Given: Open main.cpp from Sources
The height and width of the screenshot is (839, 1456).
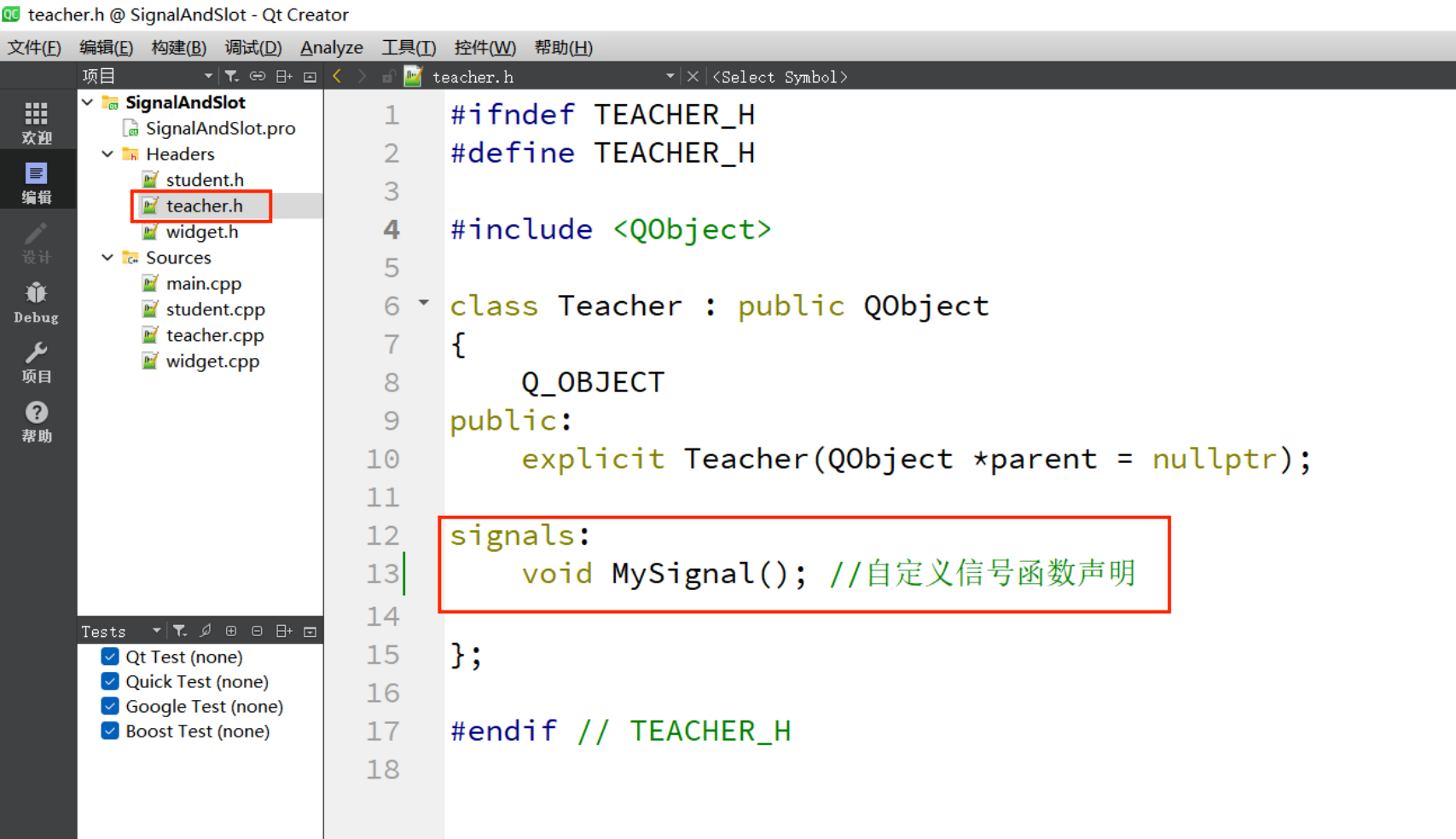Looking at the screenshot, I should coord(203,283).
